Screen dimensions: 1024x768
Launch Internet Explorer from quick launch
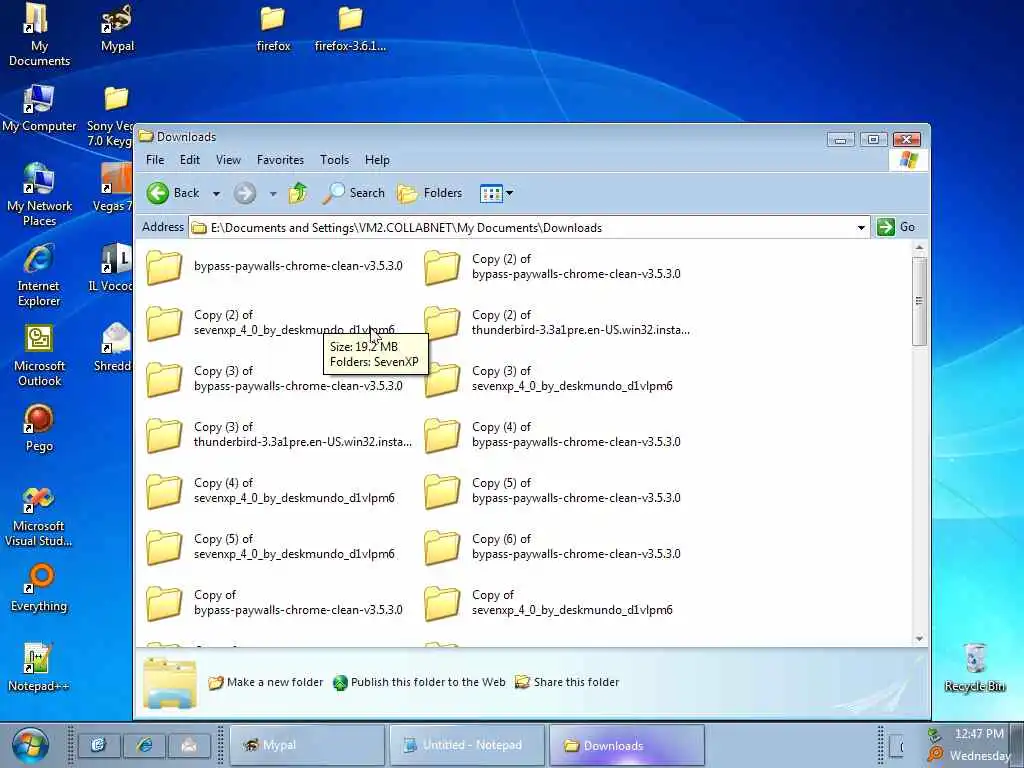pos(144,745)
